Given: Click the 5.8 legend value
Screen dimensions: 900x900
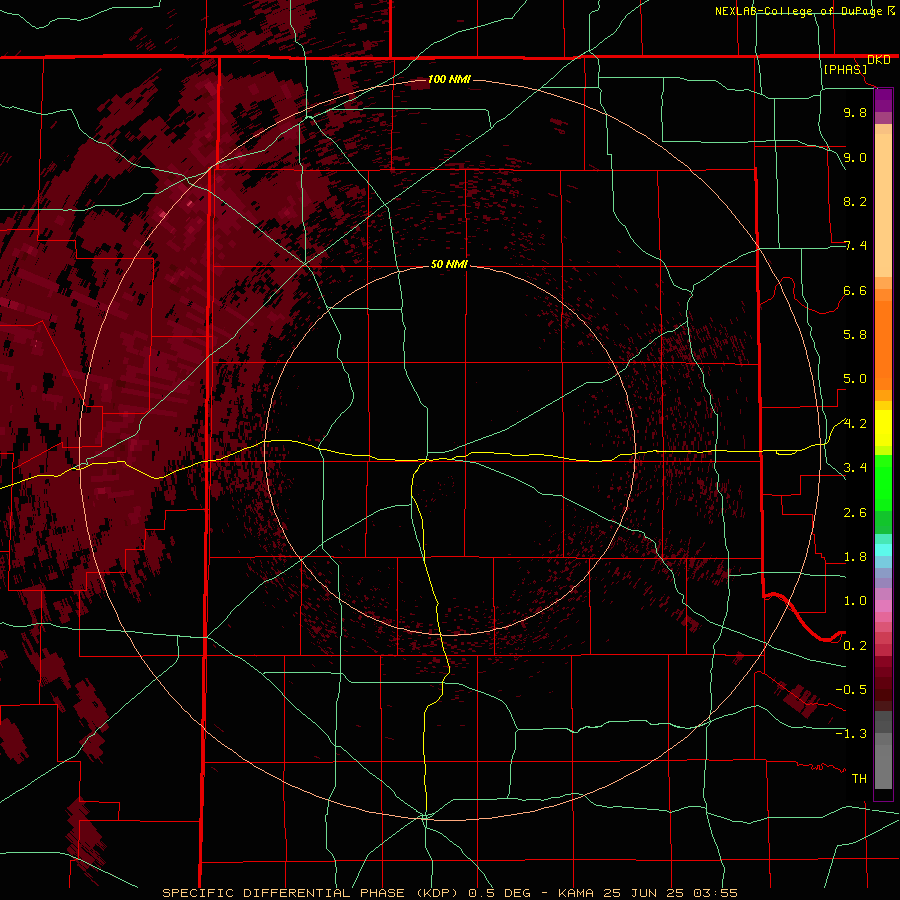Looking at the screenshot, I should 855,335.
